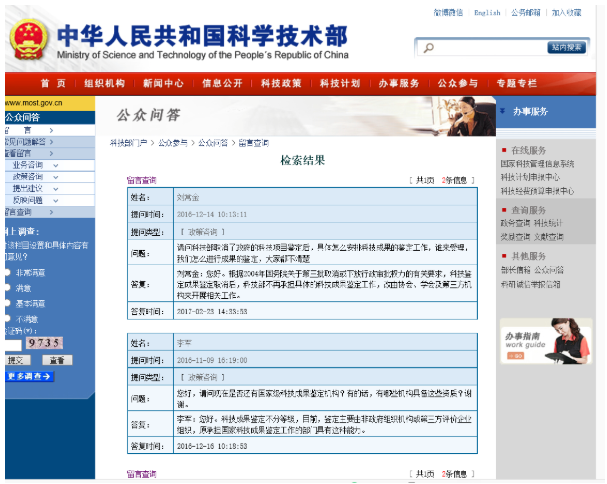
Task: Click the 公众问答 banner image
Action: coord(295,116)
